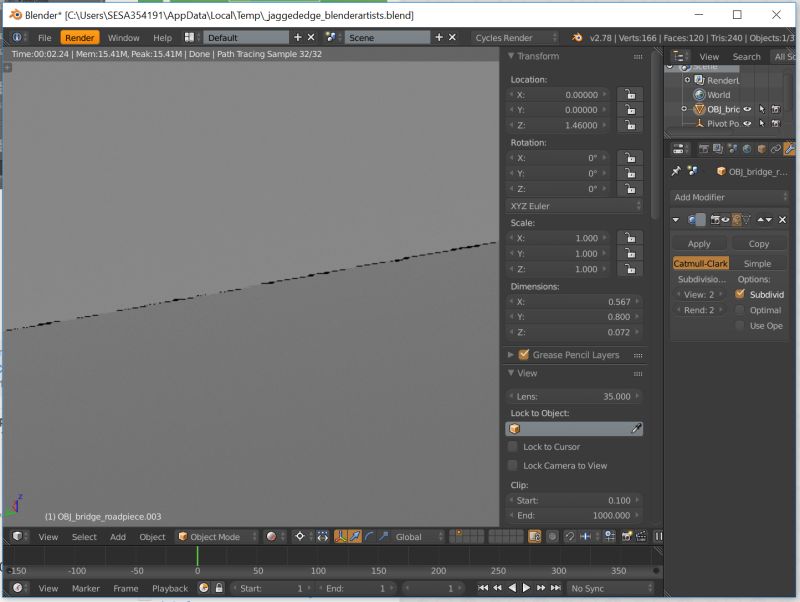Collapse the Subsurf modifier with its expander arrow
The width and height of the screenshot is (800, 602).
coord(675,219)
